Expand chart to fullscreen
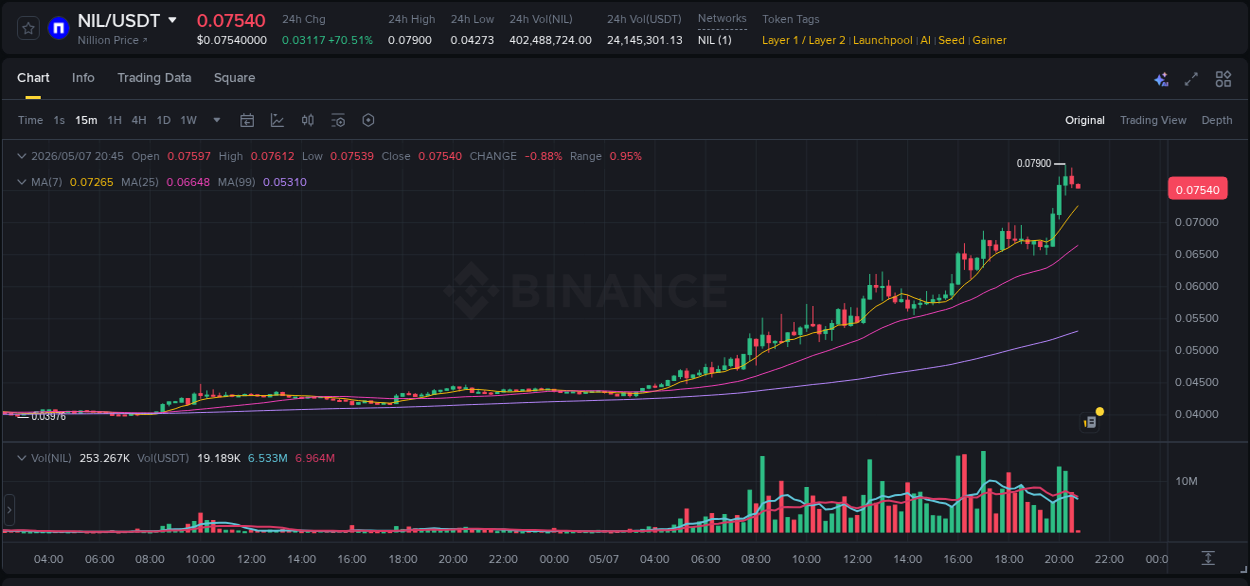This screenshot has height=586, width=1250. 1191,79
